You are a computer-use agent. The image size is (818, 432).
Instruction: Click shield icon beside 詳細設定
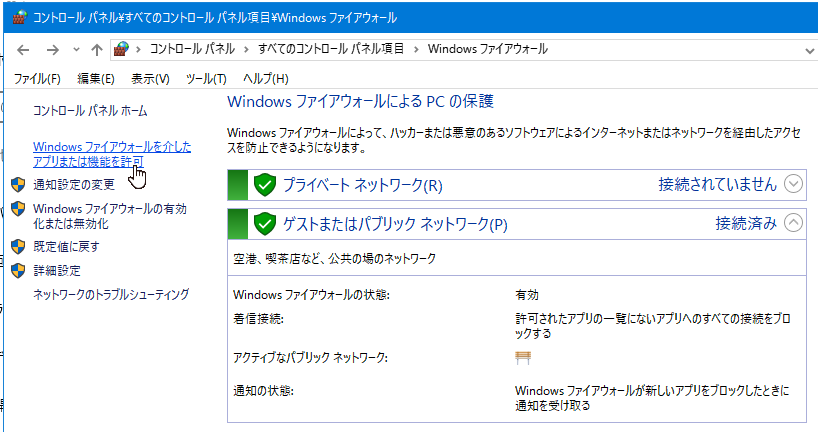(18, 271)
